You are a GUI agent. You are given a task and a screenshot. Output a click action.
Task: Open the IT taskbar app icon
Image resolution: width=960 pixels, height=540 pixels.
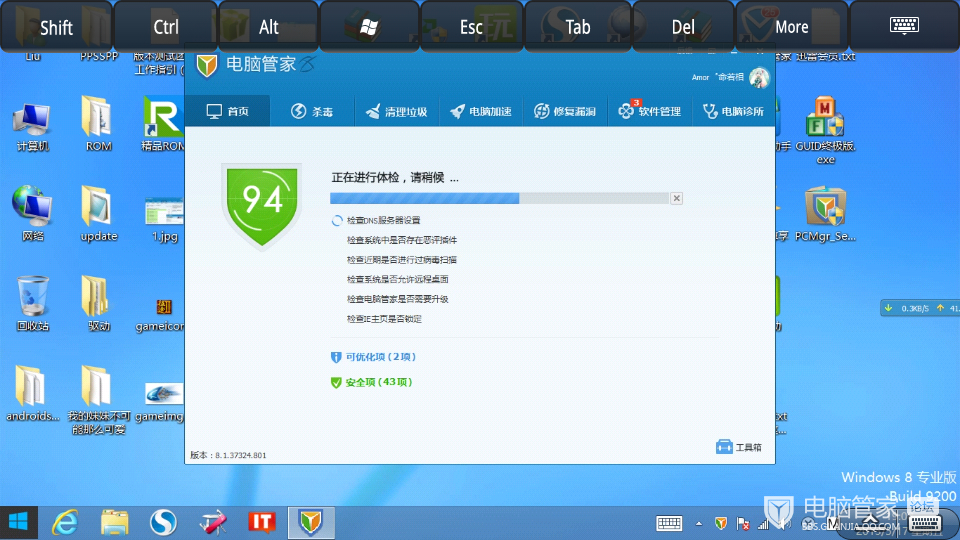[x=261, y=522]
